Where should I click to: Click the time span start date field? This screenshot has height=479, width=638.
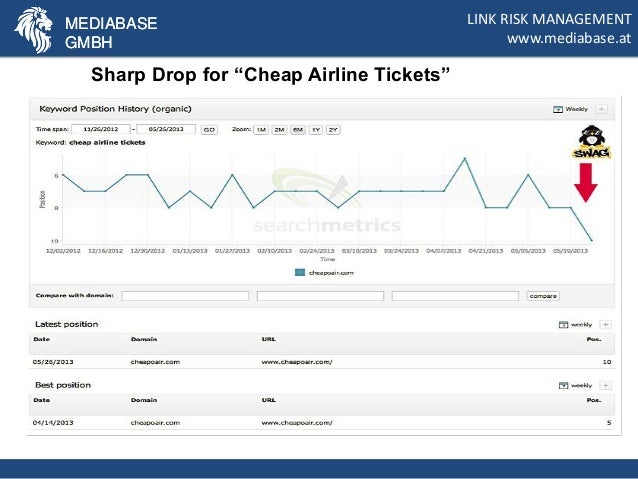point(101,129)
